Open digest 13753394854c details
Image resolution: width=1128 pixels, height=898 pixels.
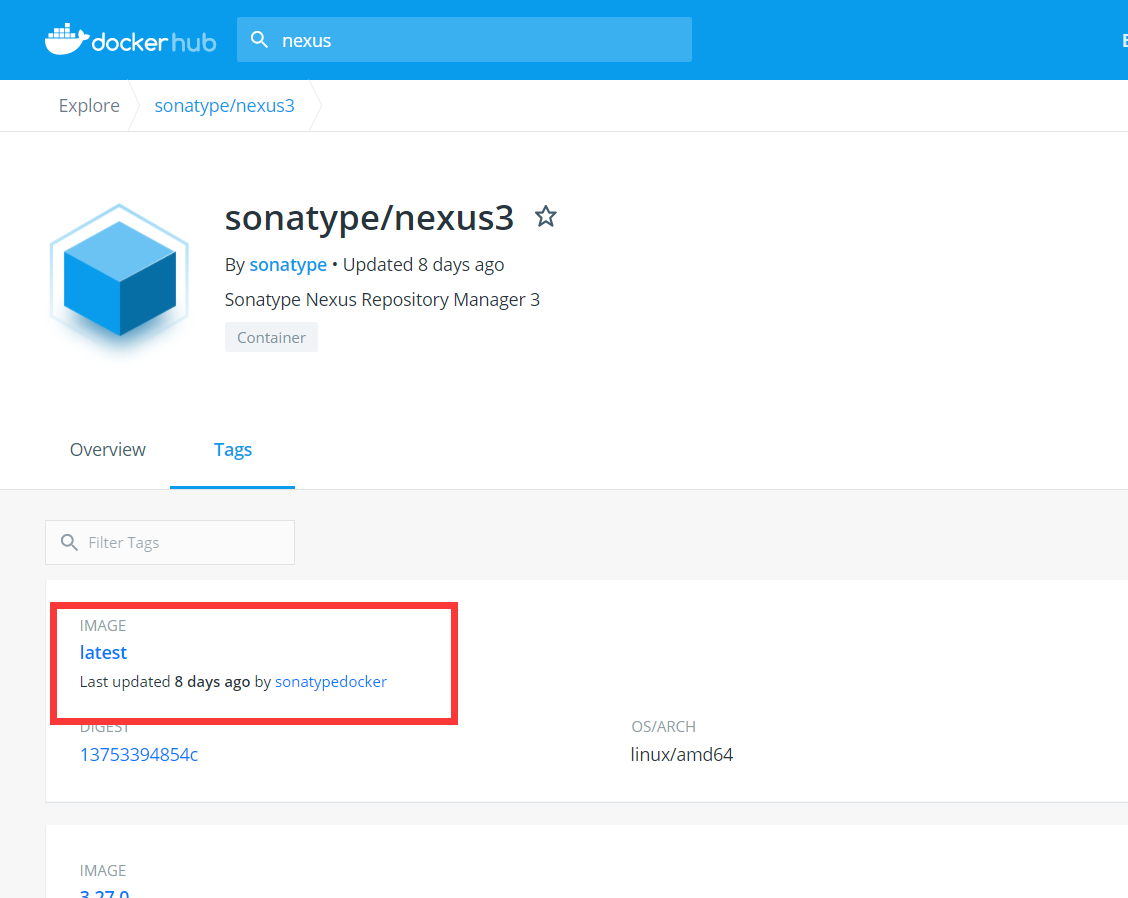(139, 754)
